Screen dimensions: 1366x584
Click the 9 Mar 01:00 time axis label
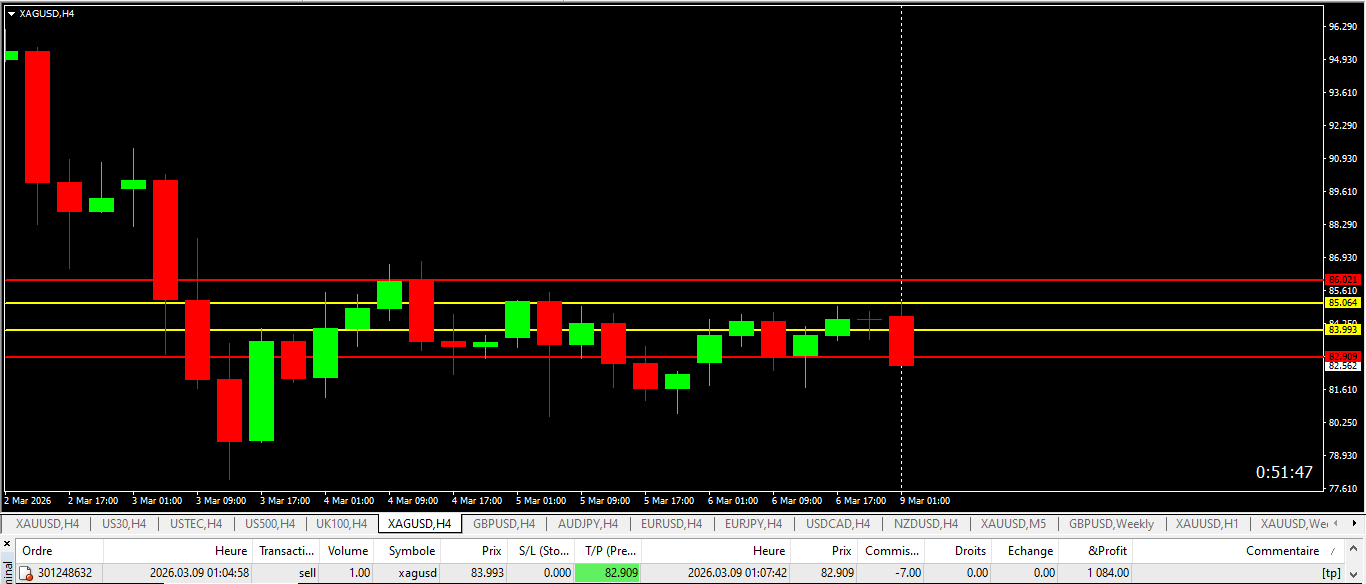(x=925, y=500)
